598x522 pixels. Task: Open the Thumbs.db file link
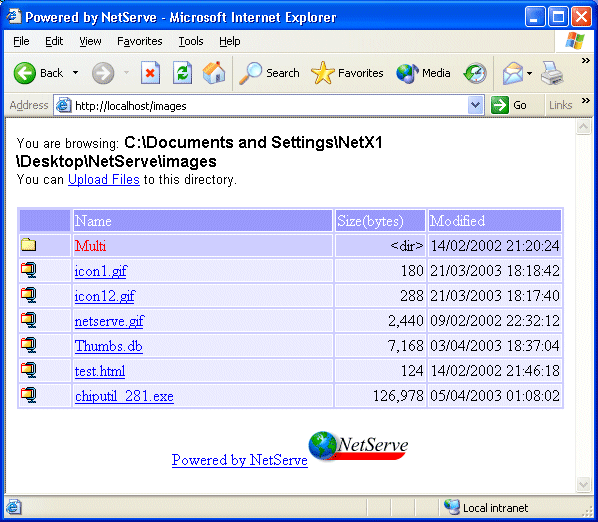(109, 346)
